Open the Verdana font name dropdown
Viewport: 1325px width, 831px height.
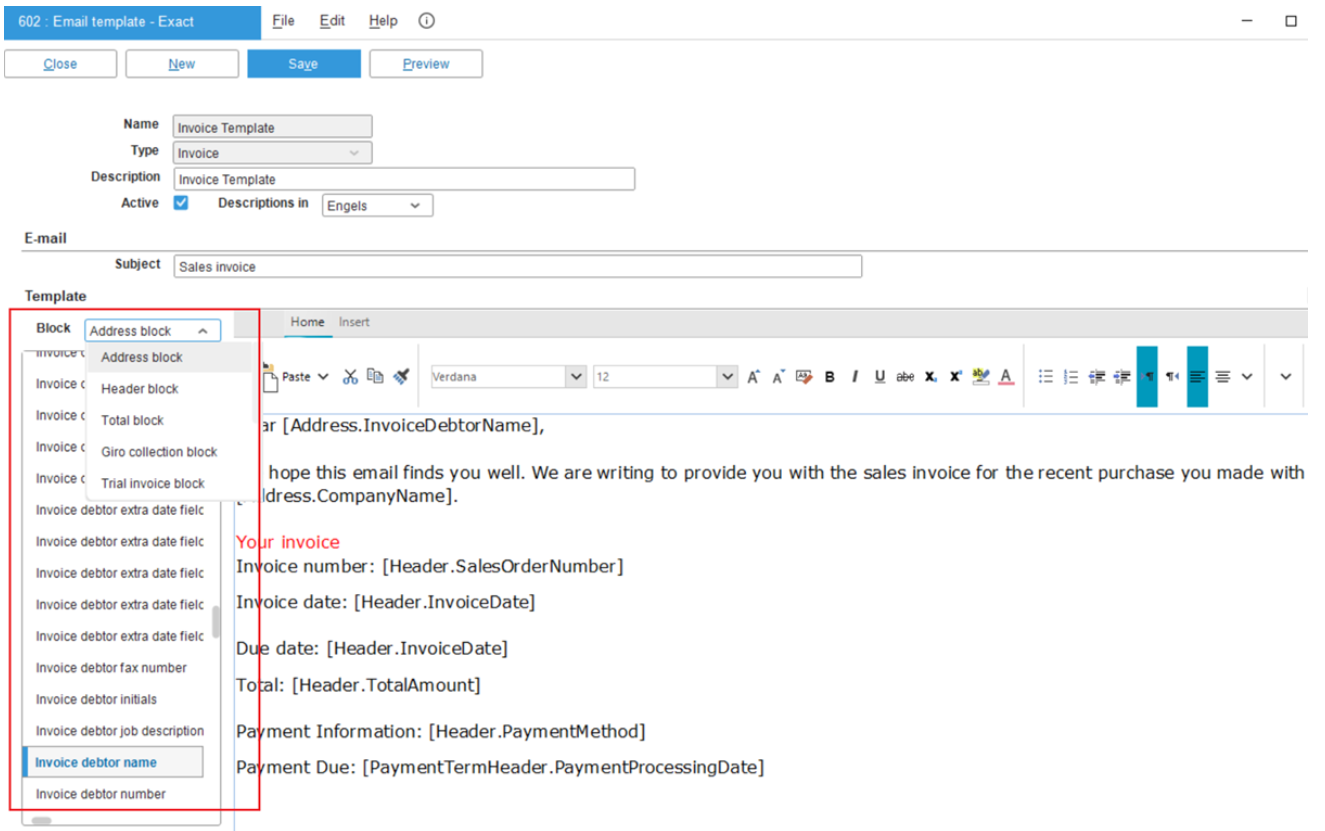click(576, 377)
